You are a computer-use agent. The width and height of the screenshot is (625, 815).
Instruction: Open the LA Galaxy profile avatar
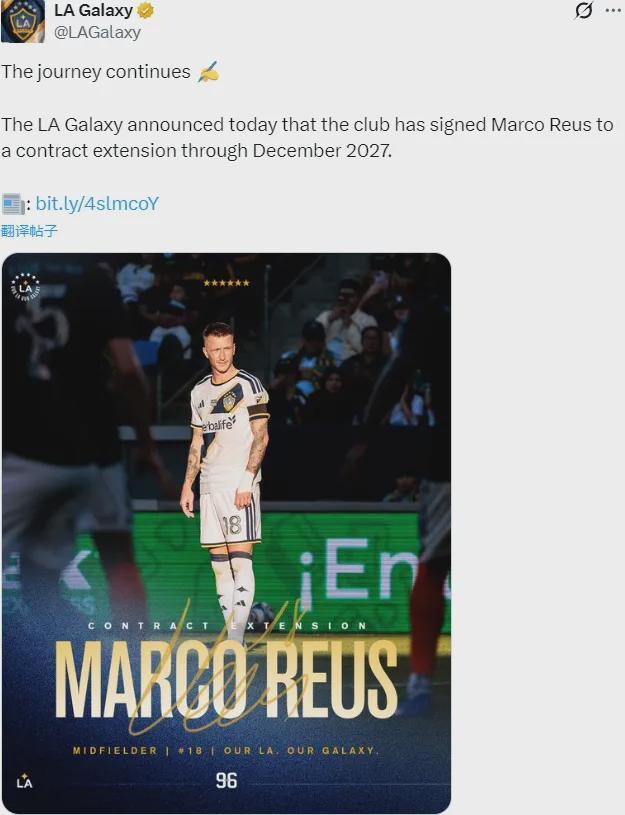[x=22, y=21]
